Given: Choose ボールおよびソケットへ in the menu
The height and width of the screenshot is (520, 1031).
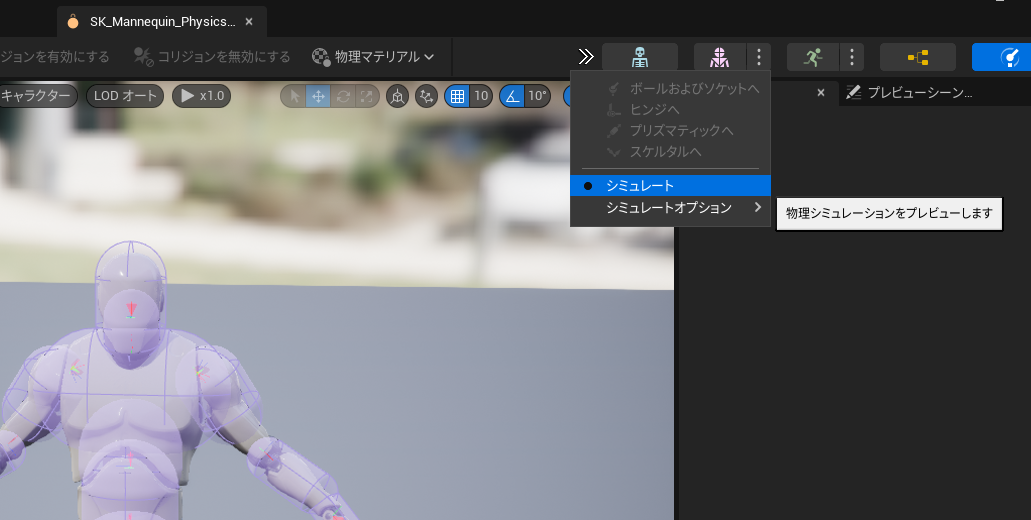Looking at the screenshot, I should coord(670,88).
